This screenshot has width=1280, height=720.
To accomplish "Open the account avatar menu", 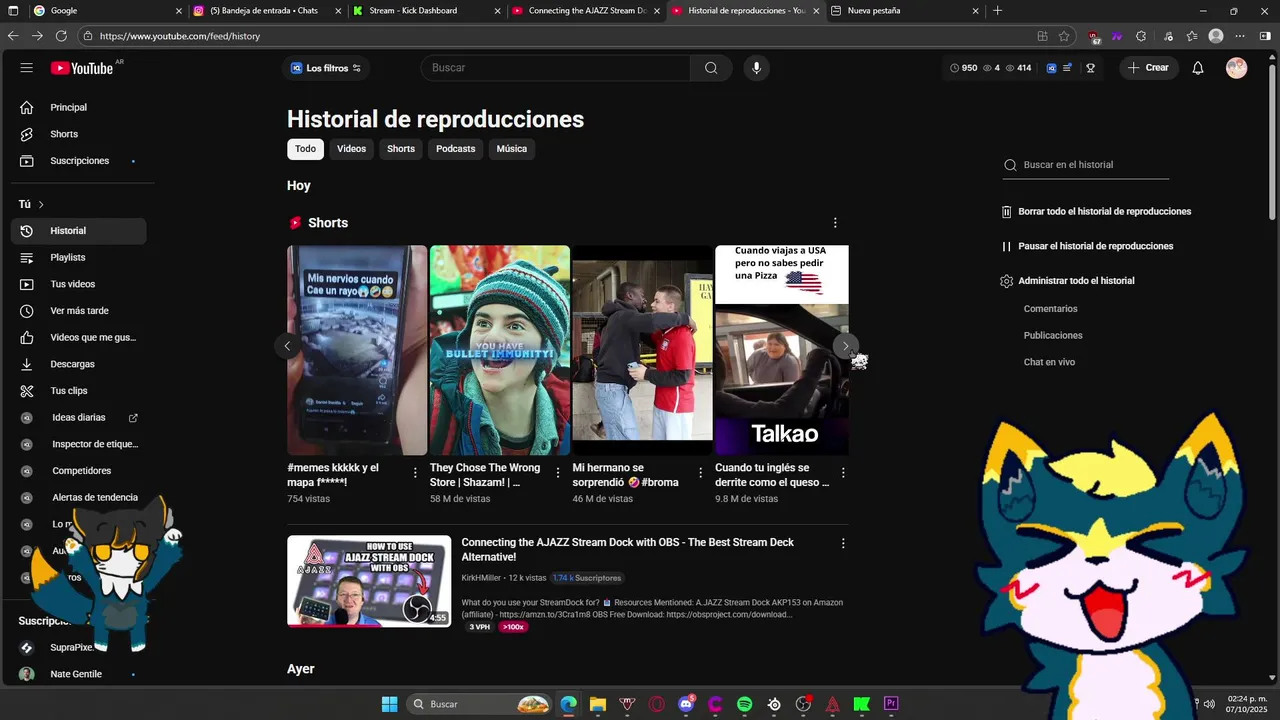I will pyautogui.click(x=1237, y=68).
